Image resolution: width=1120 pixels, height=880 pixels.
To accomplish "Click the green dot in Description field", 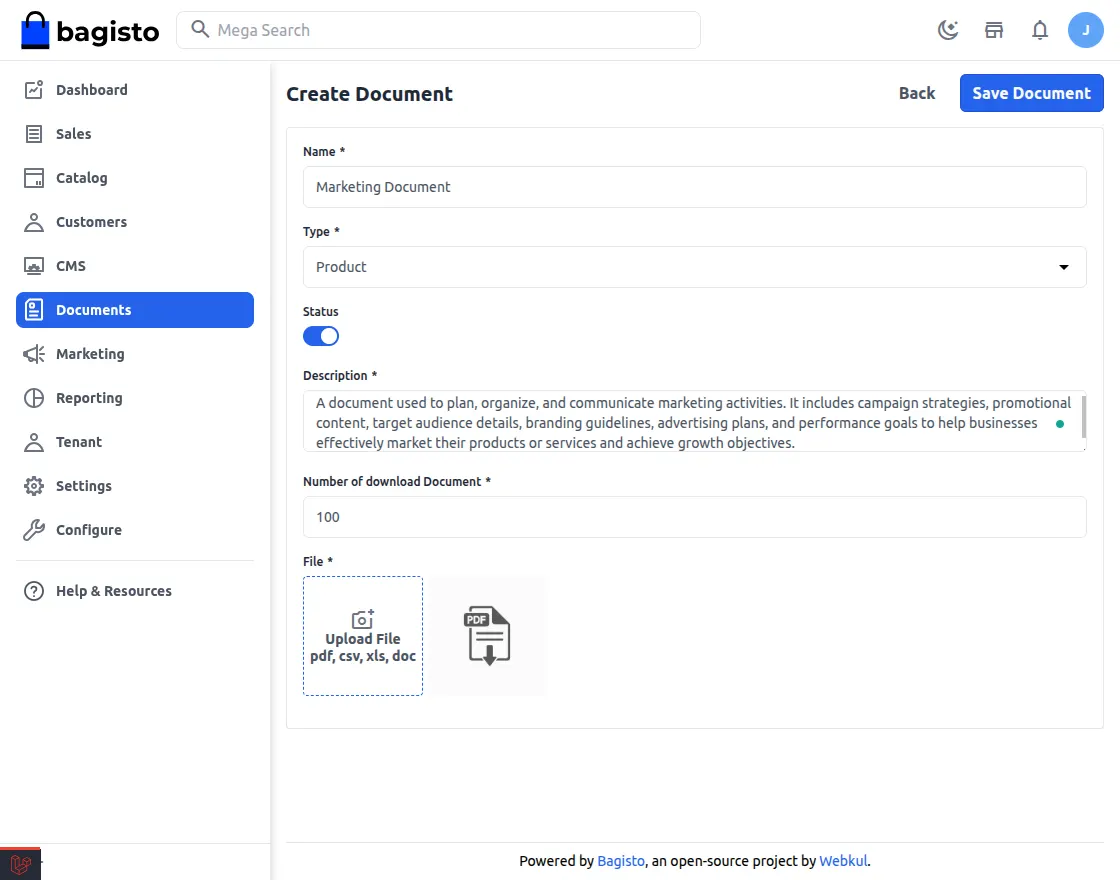I will pyautogui.click(x=1060, y=424).
